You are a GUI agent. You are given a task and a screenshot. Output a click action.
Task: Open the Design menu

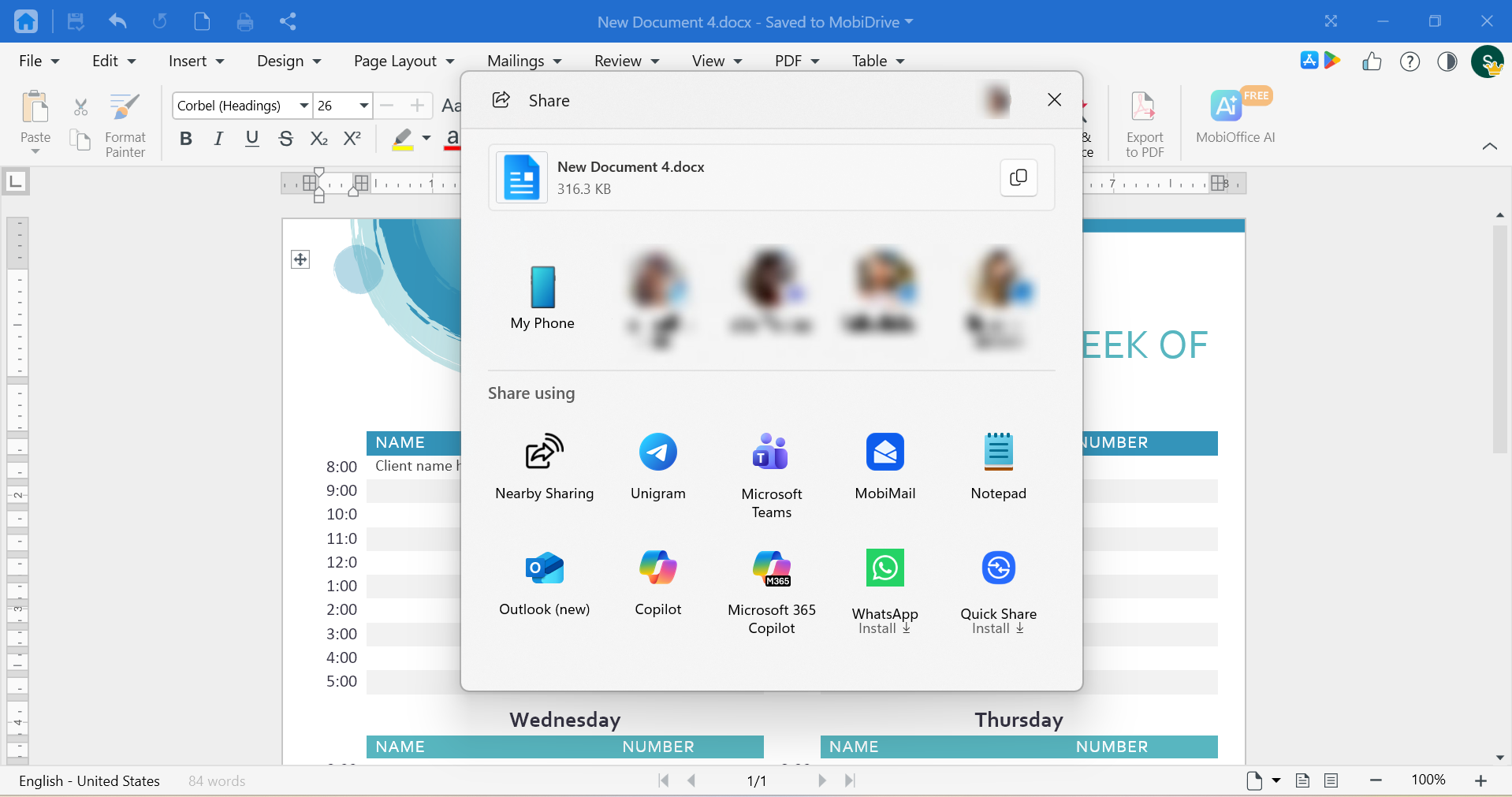(289, 61)
